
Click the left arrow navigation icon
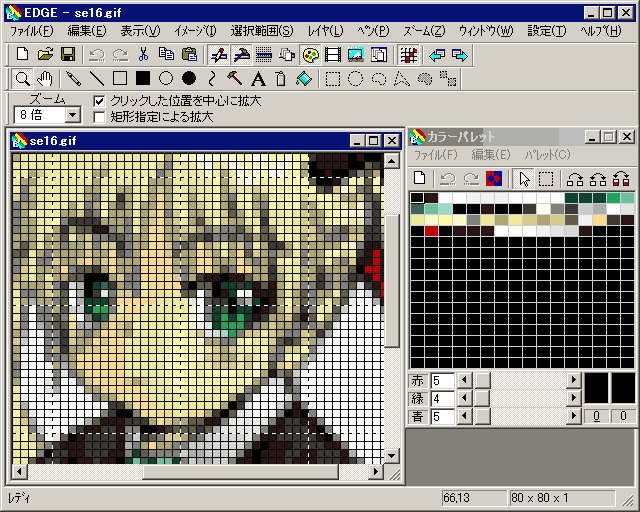[x=437, y=55]
